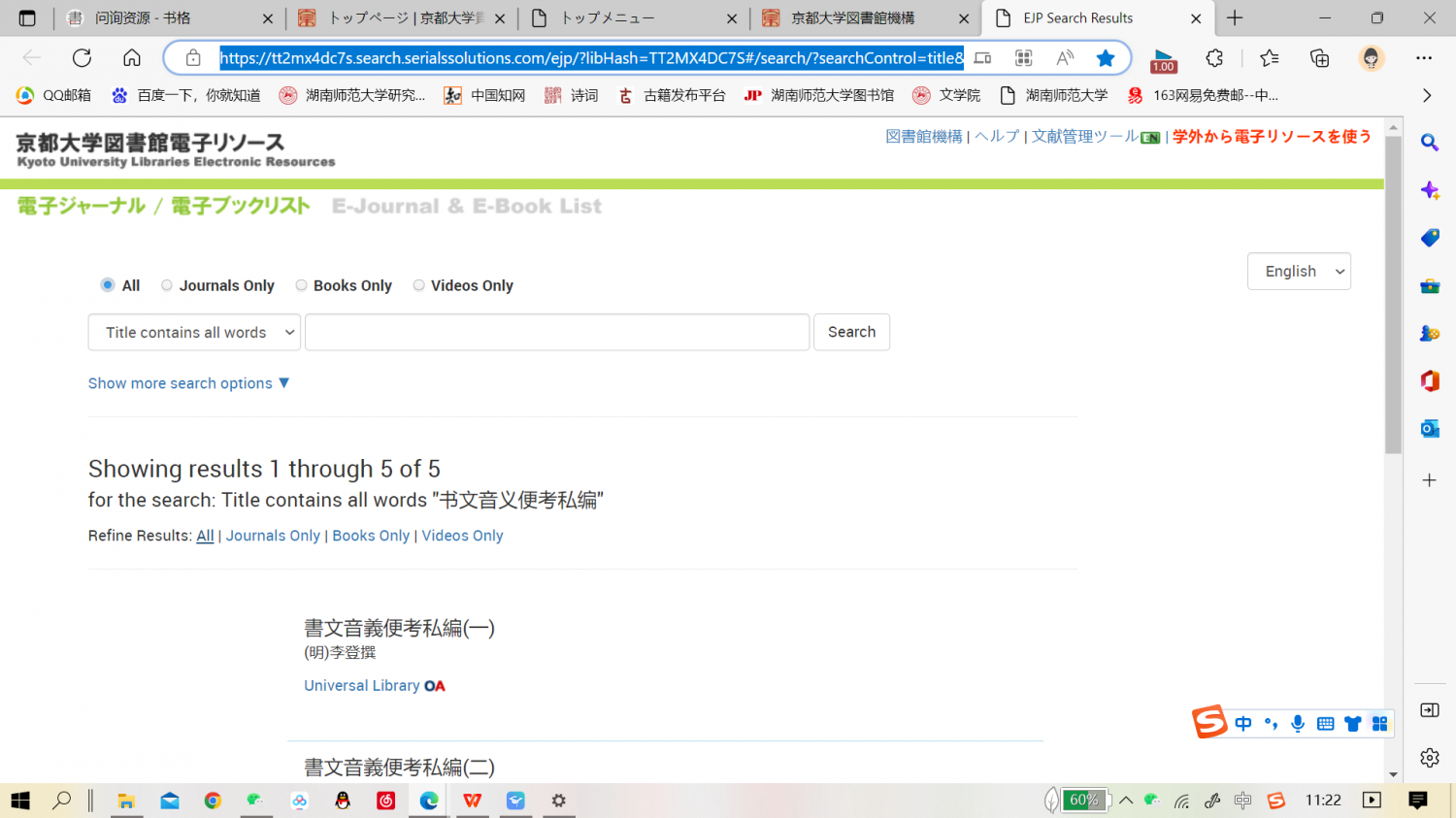The image size is (1456, 818).
Task: Open the 図書館機構 menu link
Action: point(923,136)
